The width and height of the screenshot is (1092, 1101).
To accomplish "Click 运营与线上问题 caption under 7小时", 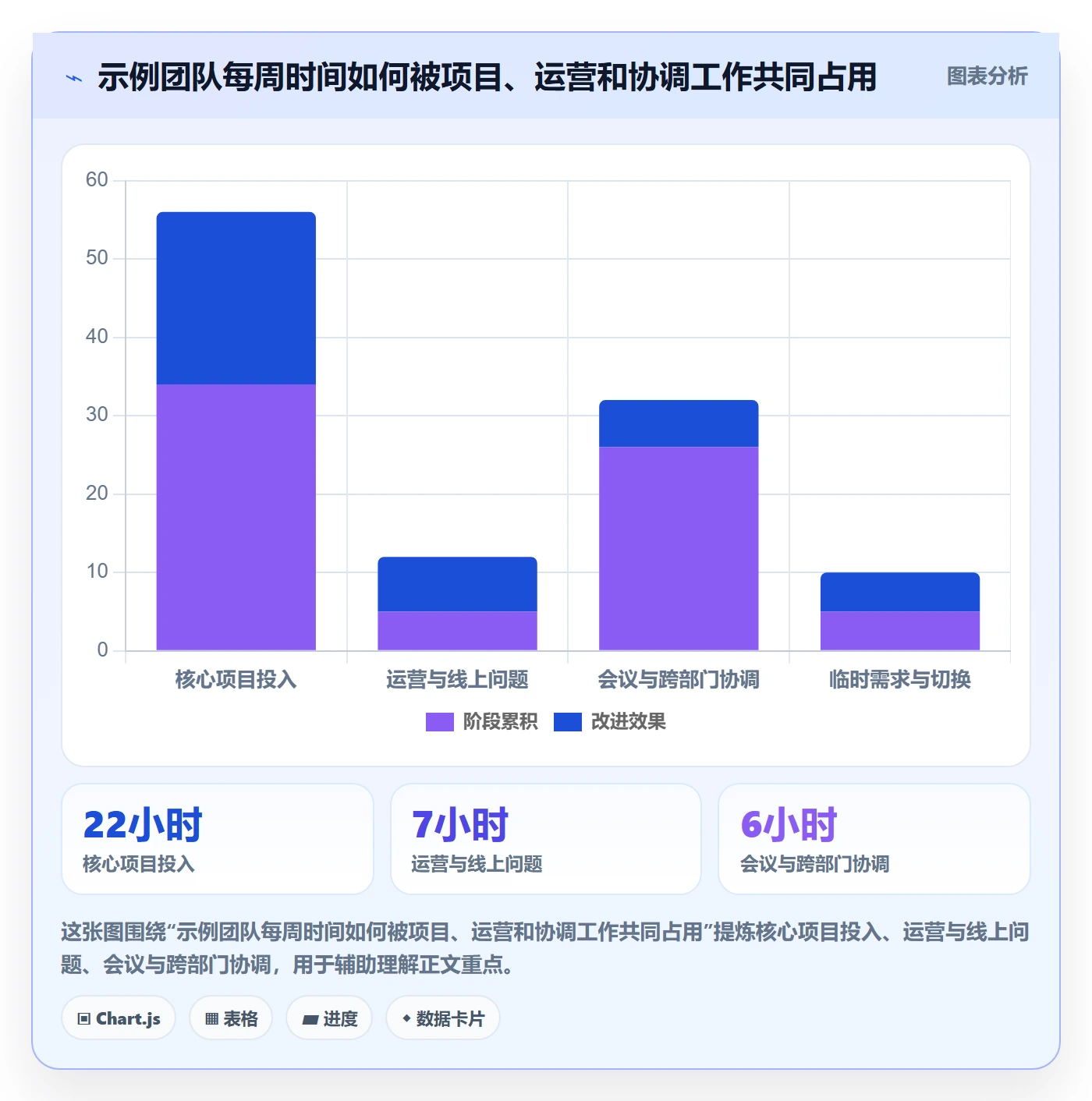I will [477, 865].
